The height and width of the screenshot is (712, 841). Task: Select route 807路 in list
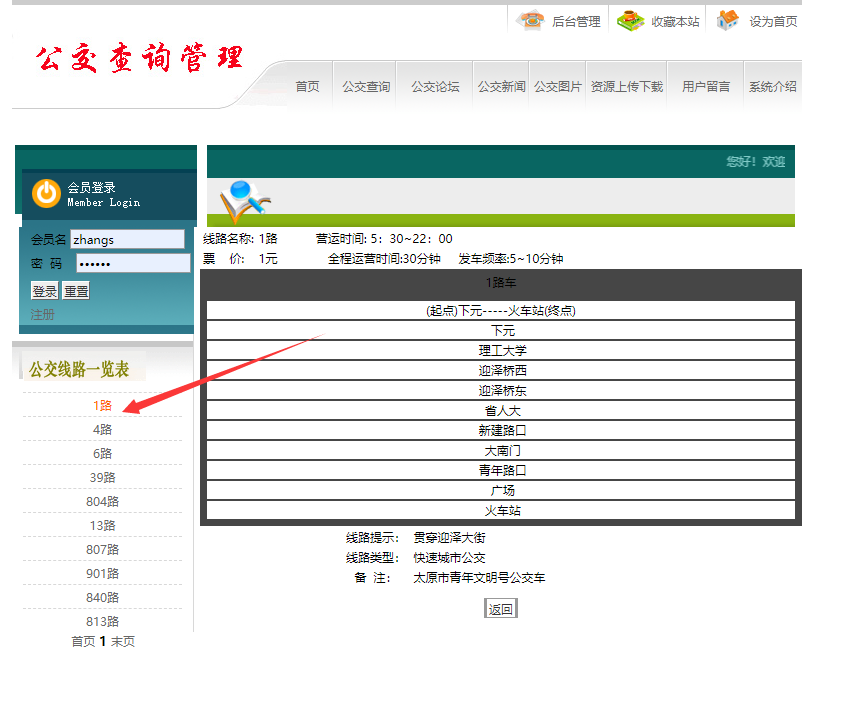(x=102, y=550)
